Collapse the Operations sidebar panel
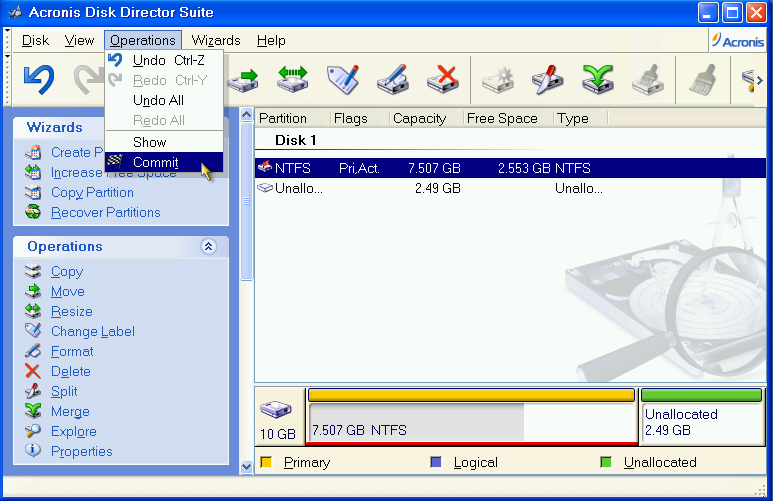 (x=209, y=247)
